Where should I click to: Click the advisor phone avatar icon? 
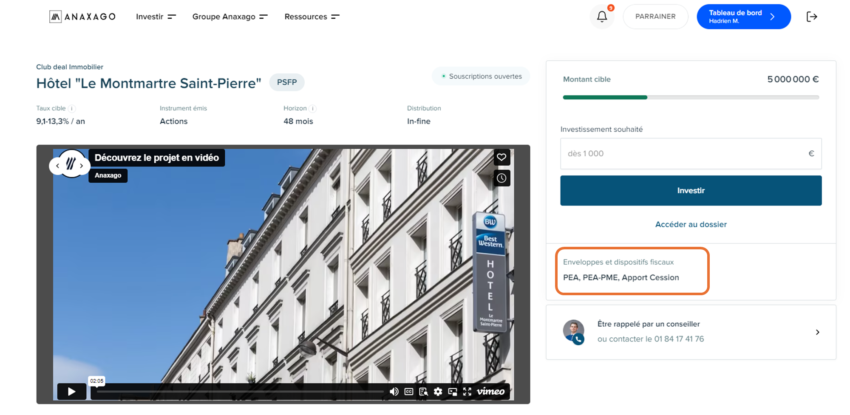(574, 332)
